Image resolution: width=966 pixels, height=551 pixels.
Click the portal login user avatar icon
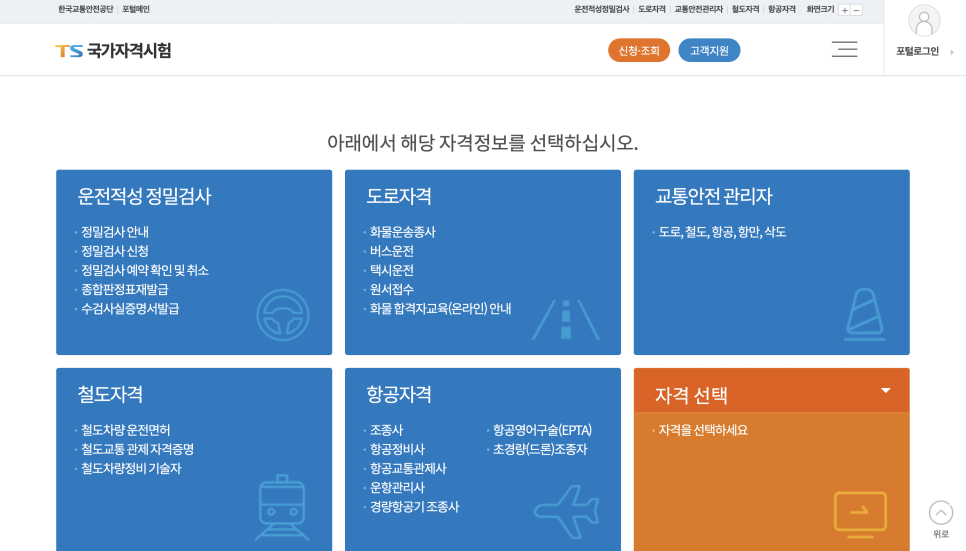[923, 21]
